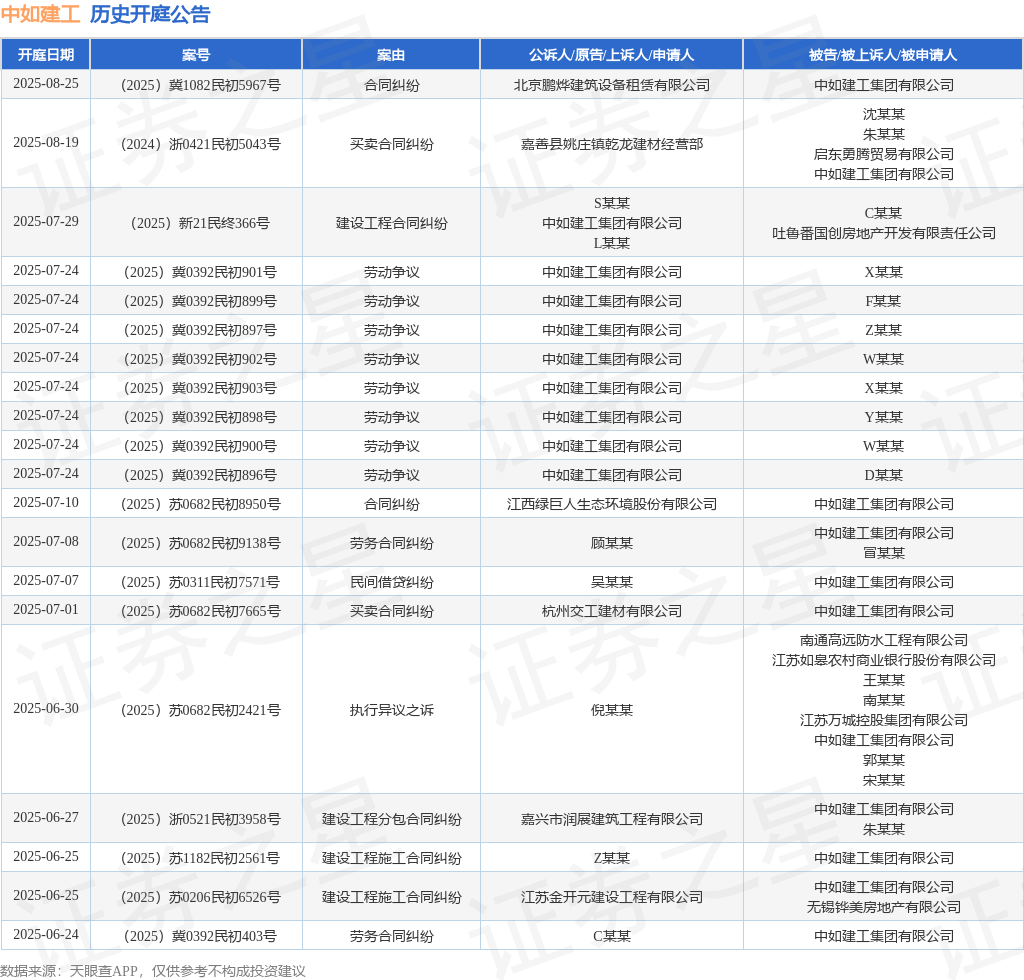Select the date 2025-06-27

tap(46, 817)
